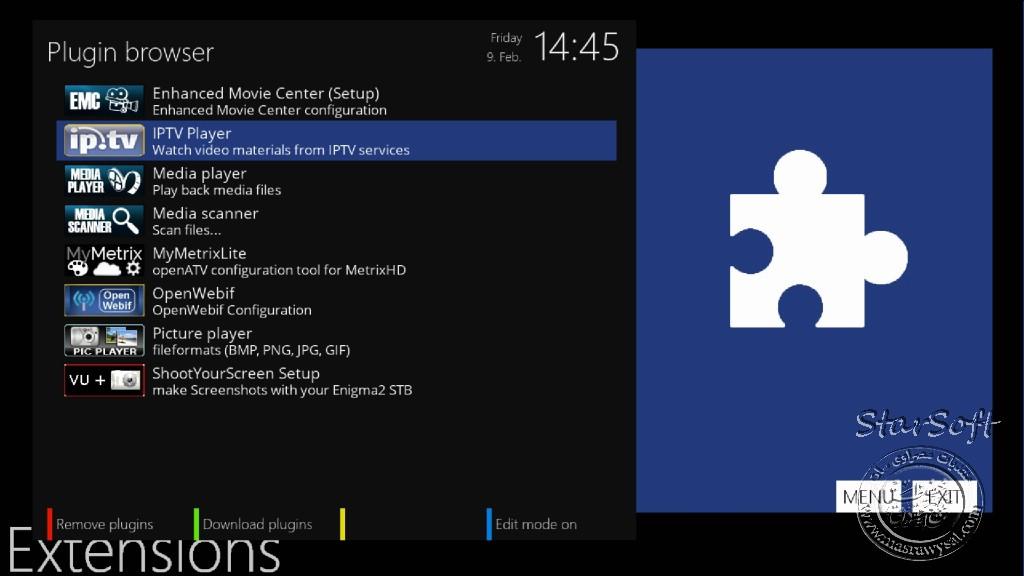Click "Play back media files" description

[x=217, y=190]
